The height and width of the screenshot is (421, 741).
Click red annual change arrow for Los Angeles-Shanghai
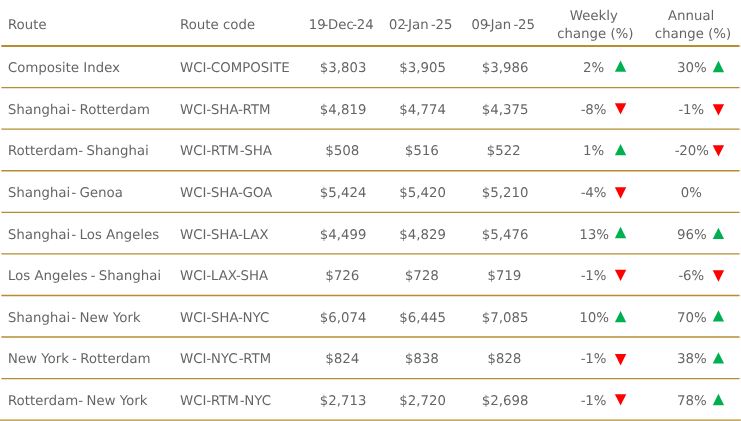pos(718,276)
